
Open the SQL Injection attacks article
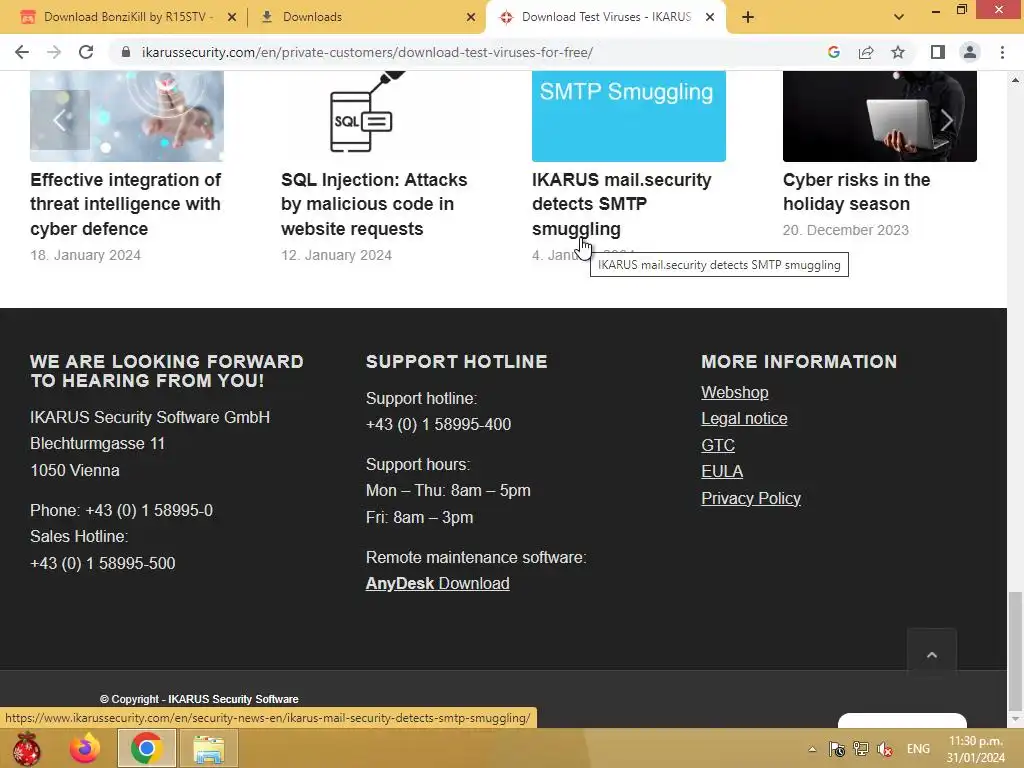click(x=374, y=204)
